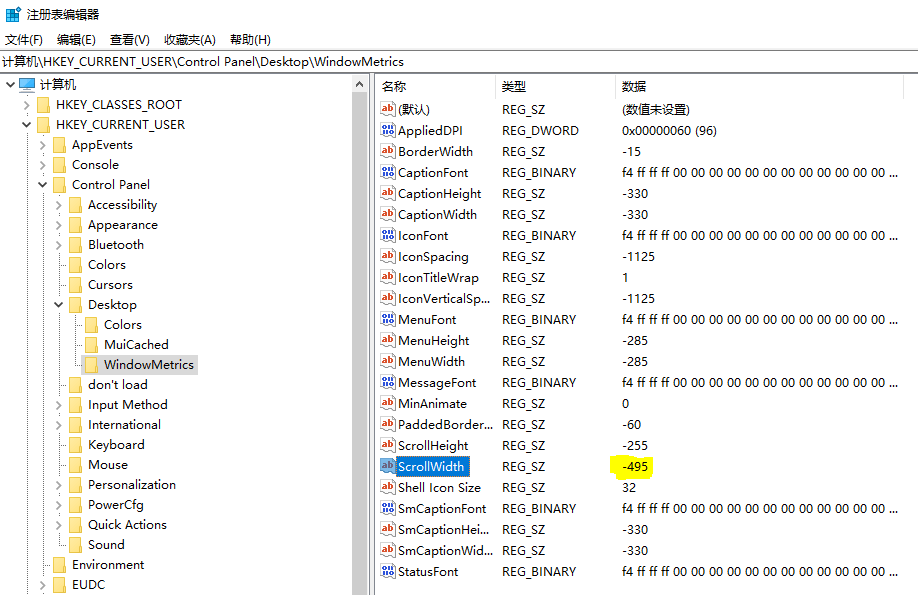Click the WindowMetrics folder icon

pos(92,365)
